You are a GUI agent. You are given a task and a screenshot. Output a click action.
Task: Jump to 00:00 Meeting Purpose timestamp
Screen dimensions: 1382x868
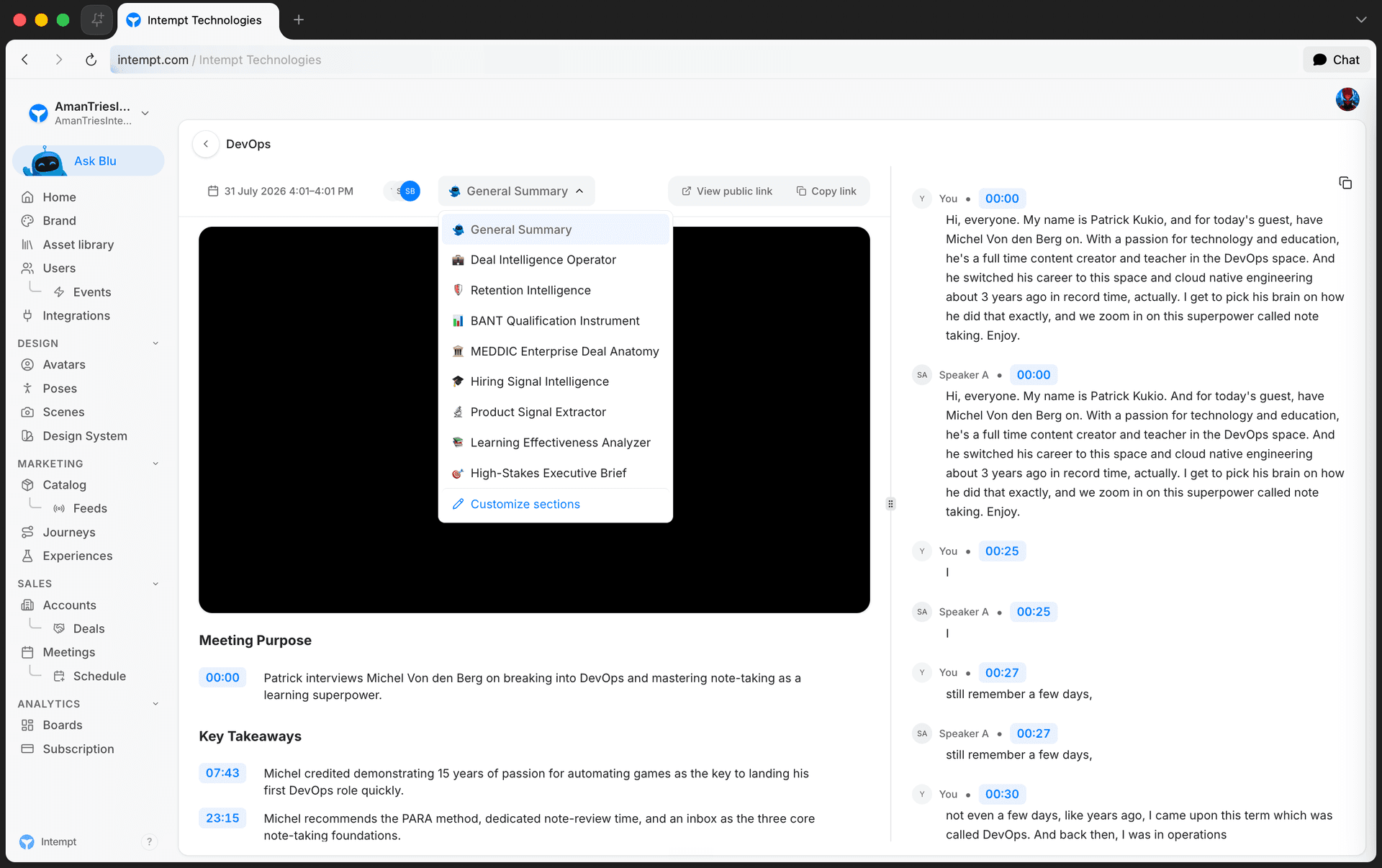tap(222, 678)
